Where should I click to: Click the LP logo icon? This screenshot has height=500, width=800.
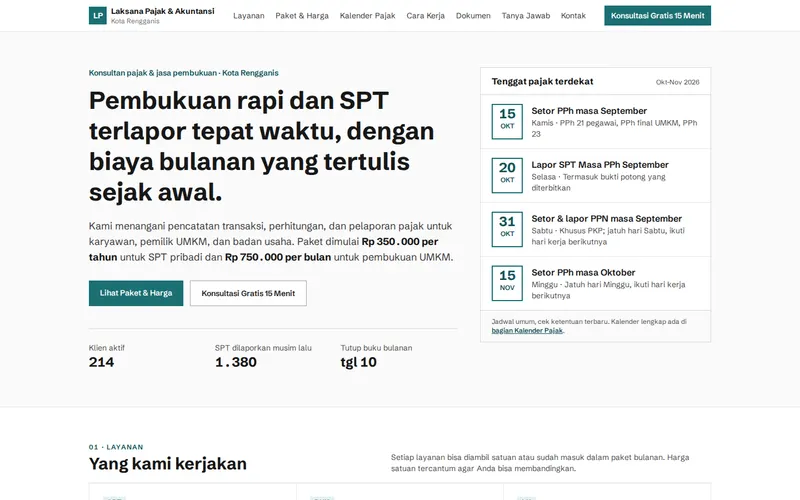click(97, 15)
